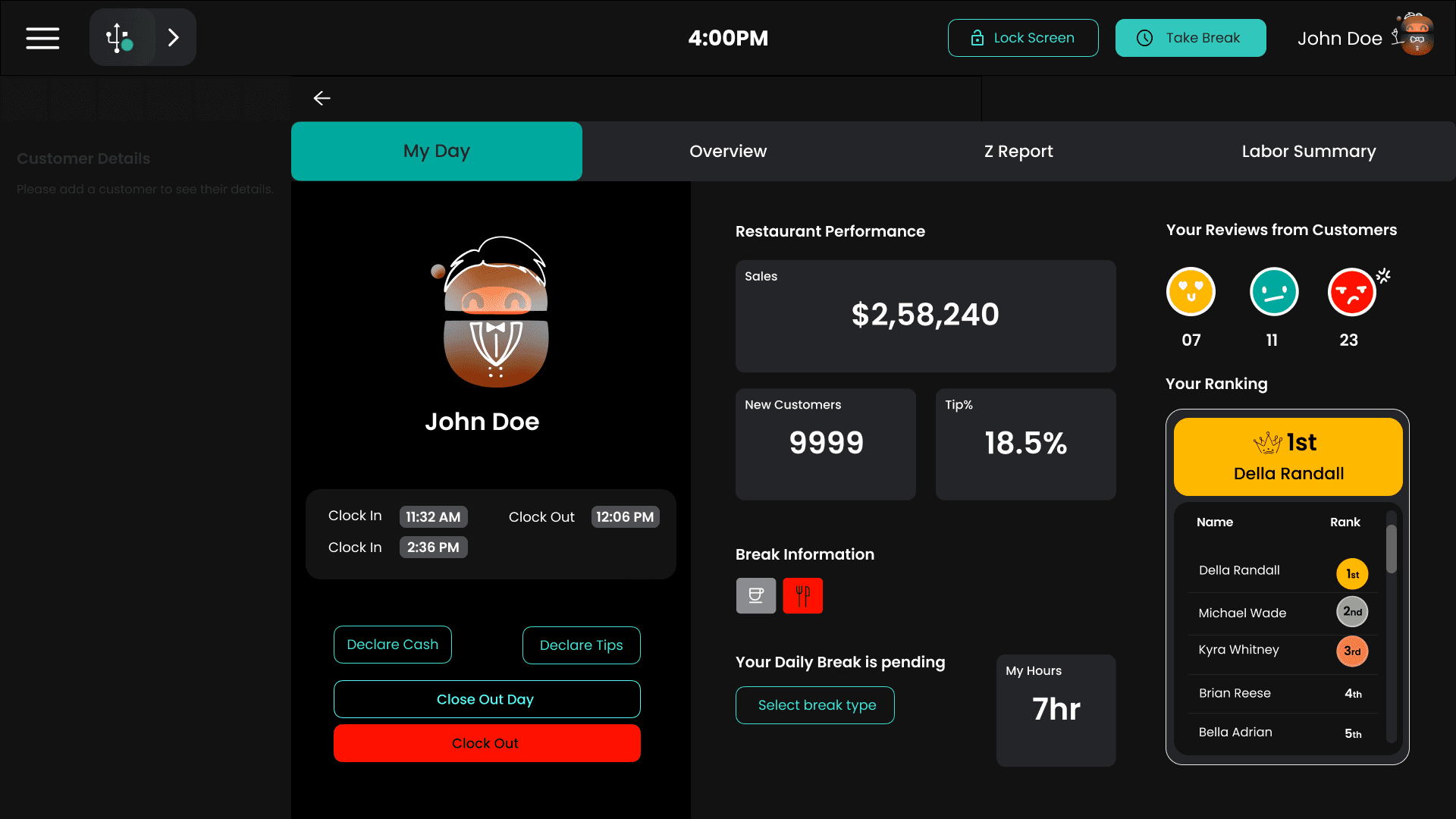Open the hamburger menu
This screenshot has height=819, width=1456.
[42, 38]
